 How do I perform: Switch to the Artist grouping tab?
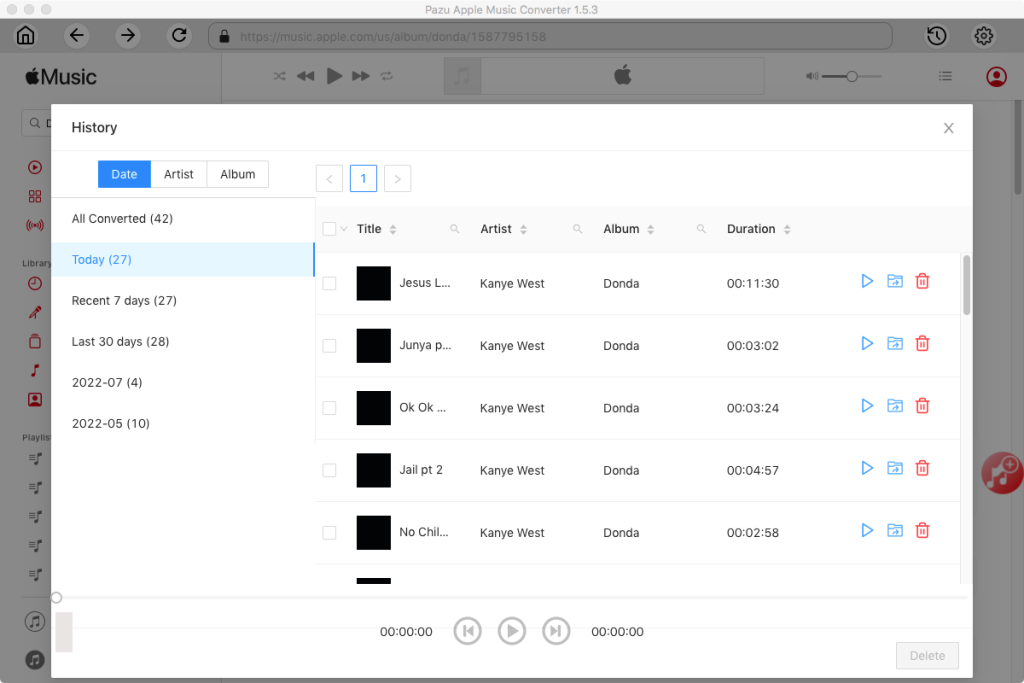click(x=179, y=174)
